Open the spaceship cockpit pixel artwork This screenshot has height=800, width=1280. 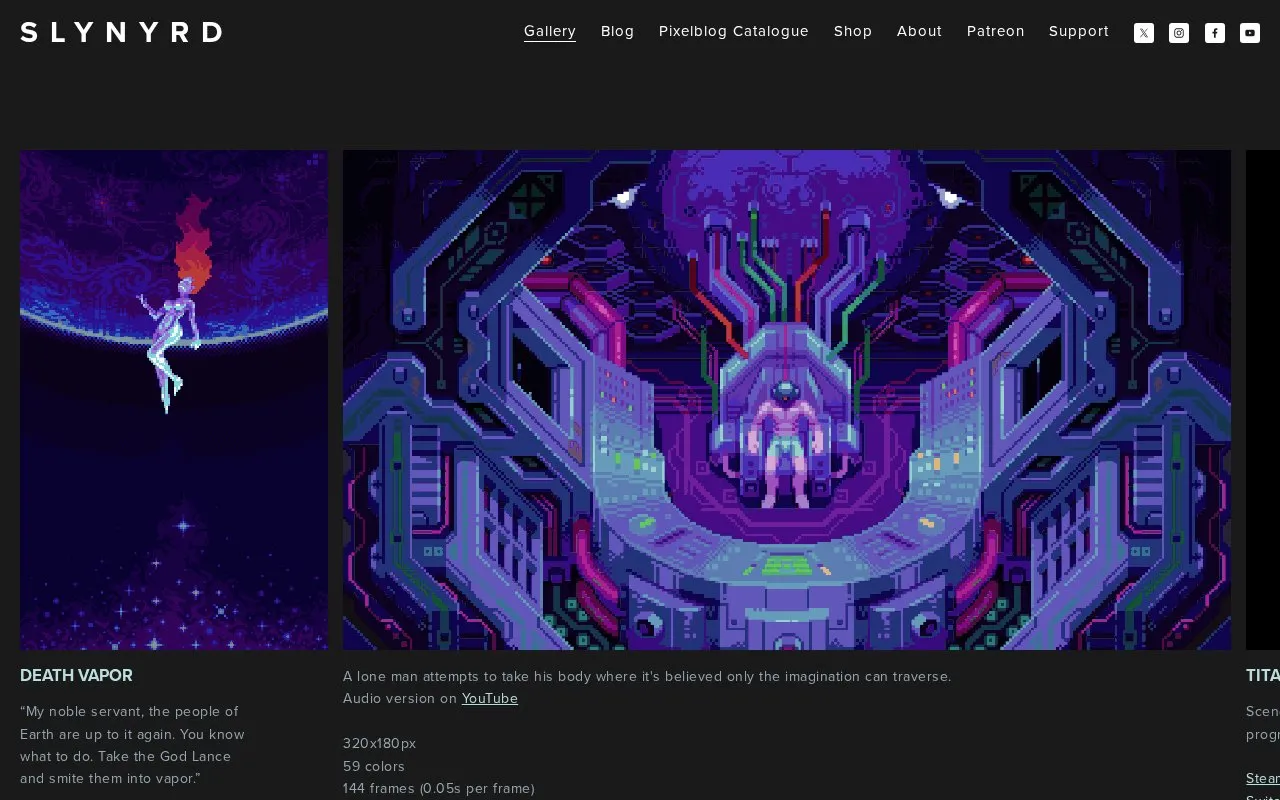787,400
